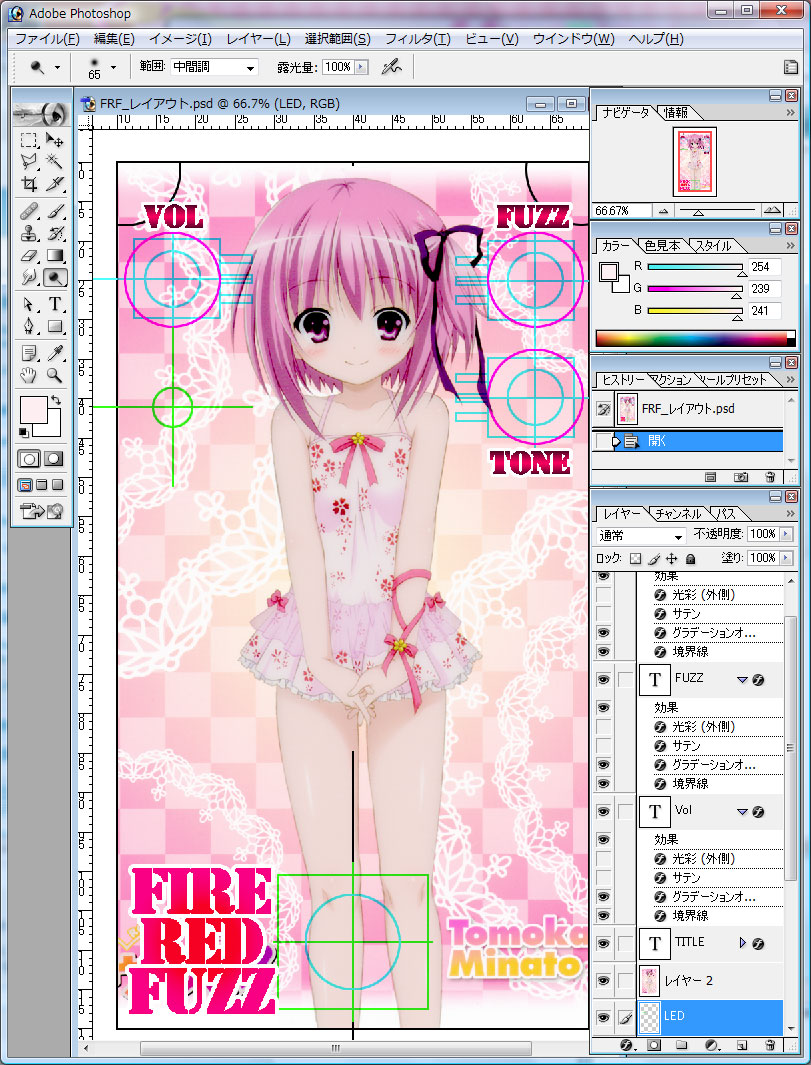811x1065 pixels.
Task: Select the Hand tool
Action: coord(29,375)
